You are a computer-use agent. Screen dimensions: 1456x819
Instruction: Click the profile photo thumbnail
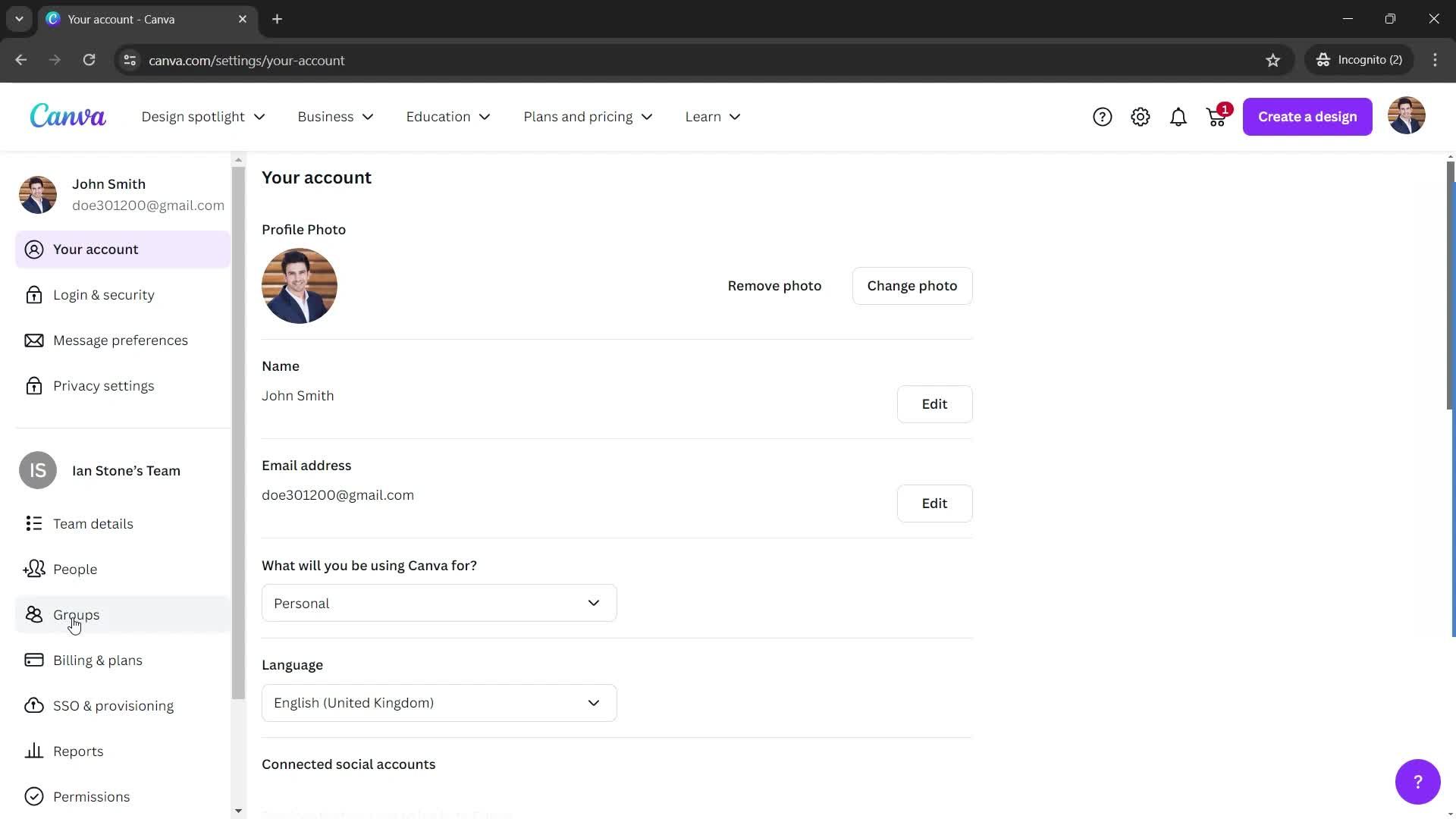click(299, 285)
